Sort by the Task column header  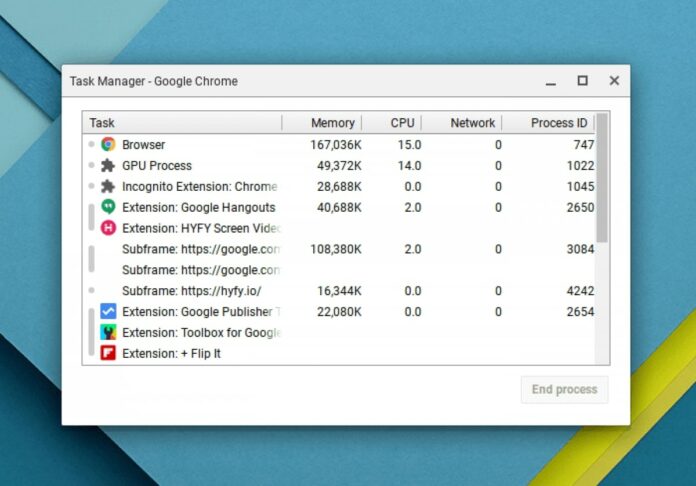point(180,123)
